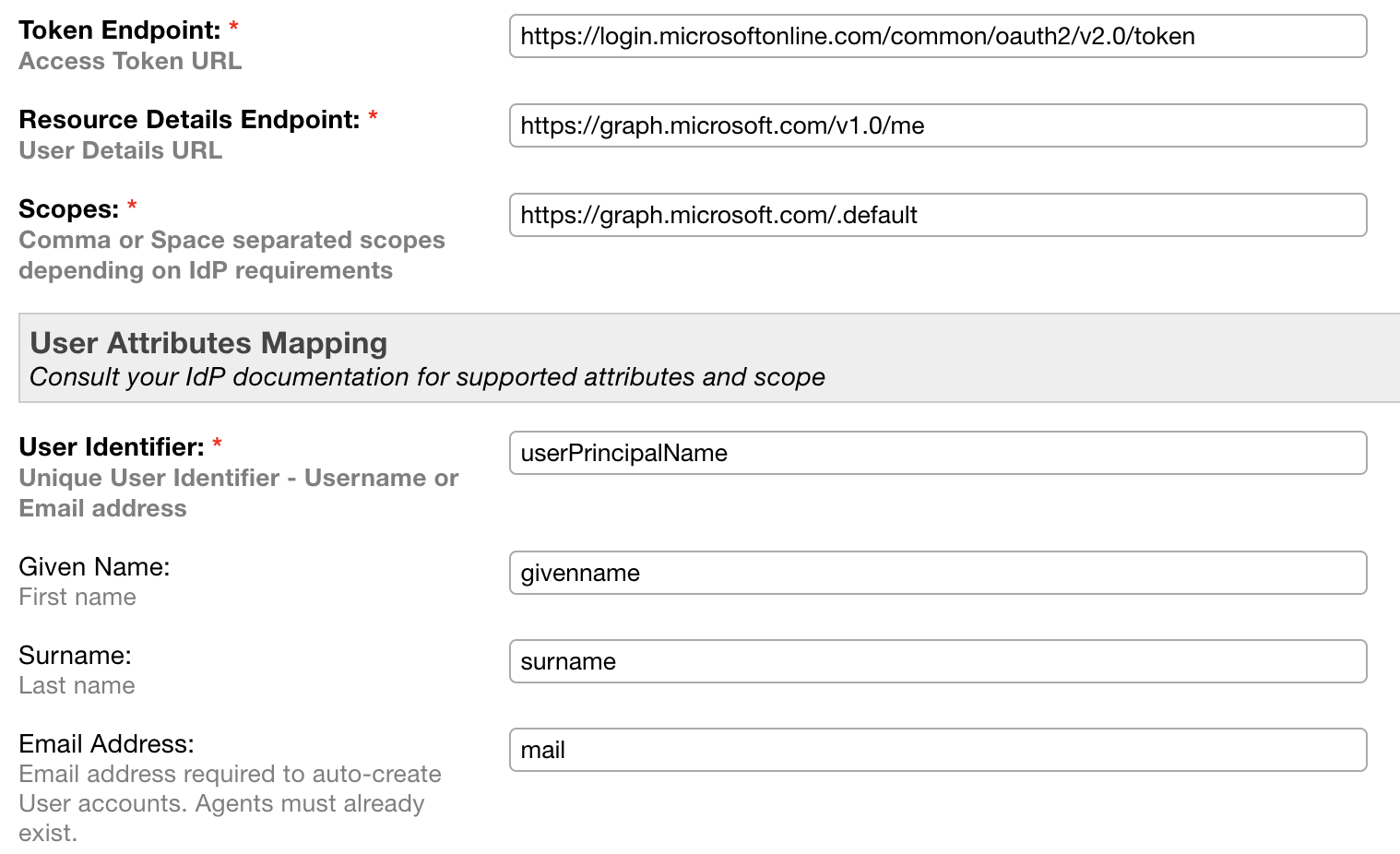Click the User Identifier required asterisk
Viewport: 1400px width, 854px height.
point(216,442)
